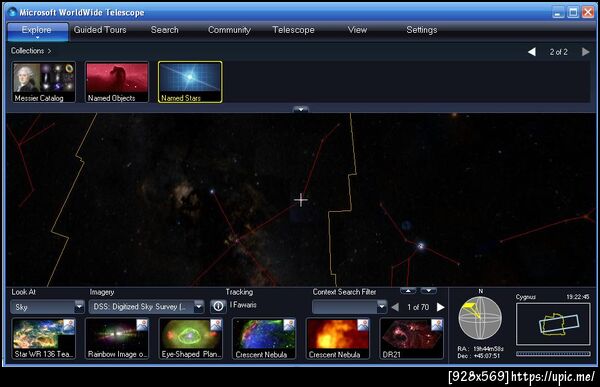The width and height of the screenshot is (600, 387).
Task: Minimize the WorldWide Telescope window
Action: [558, 12]
